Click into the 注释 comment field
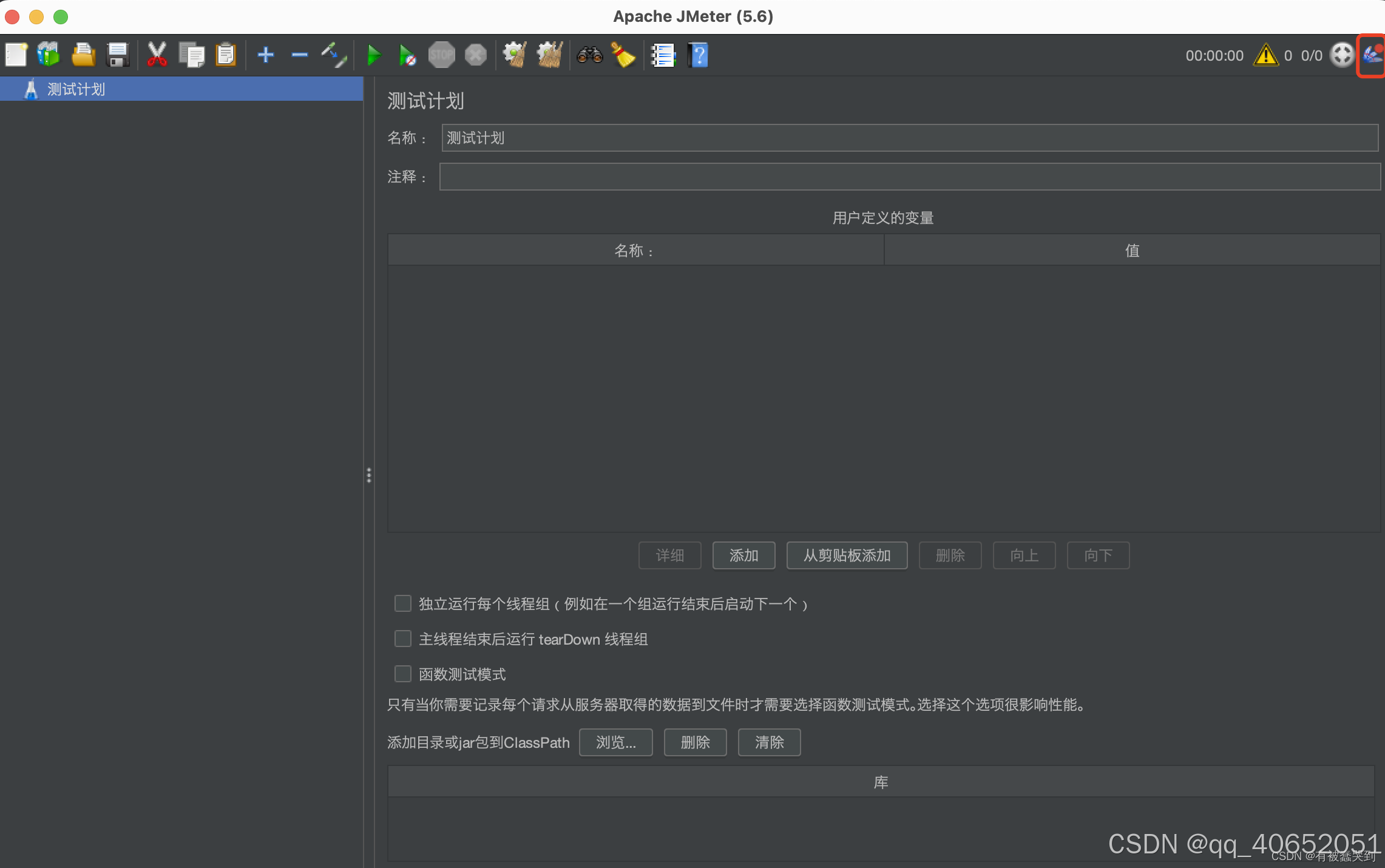Screen dimensions: 1385x868 click(909, 177)
